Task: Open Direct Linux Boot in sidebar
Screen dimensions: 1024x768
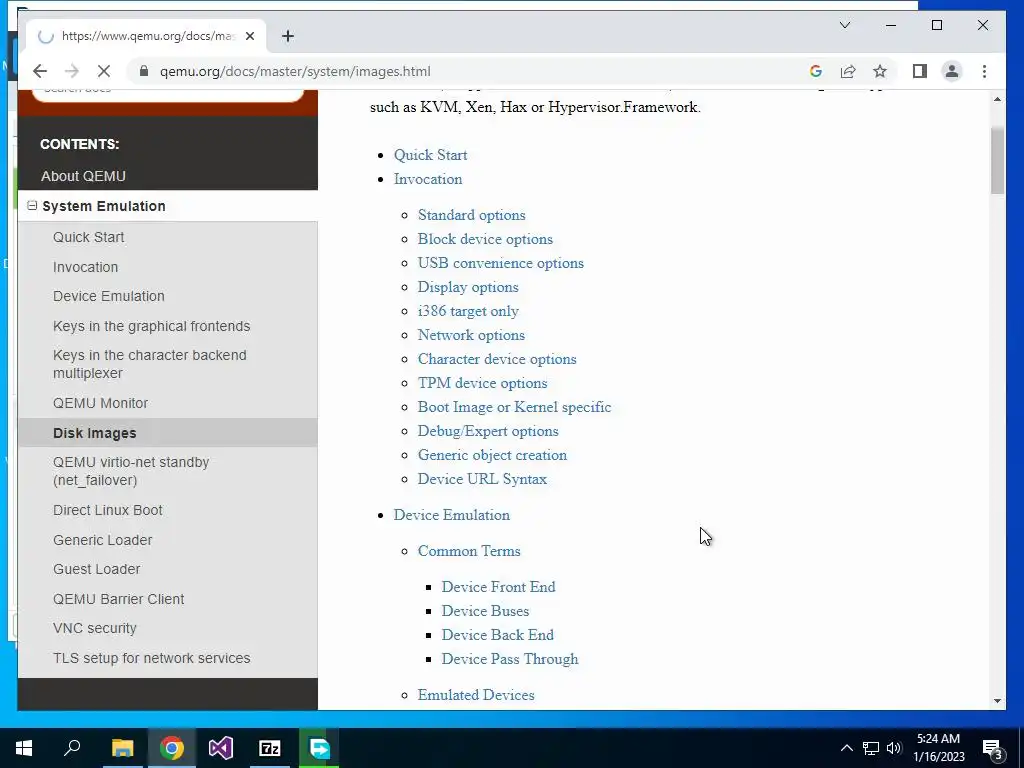Action: [x=108, y=510]
